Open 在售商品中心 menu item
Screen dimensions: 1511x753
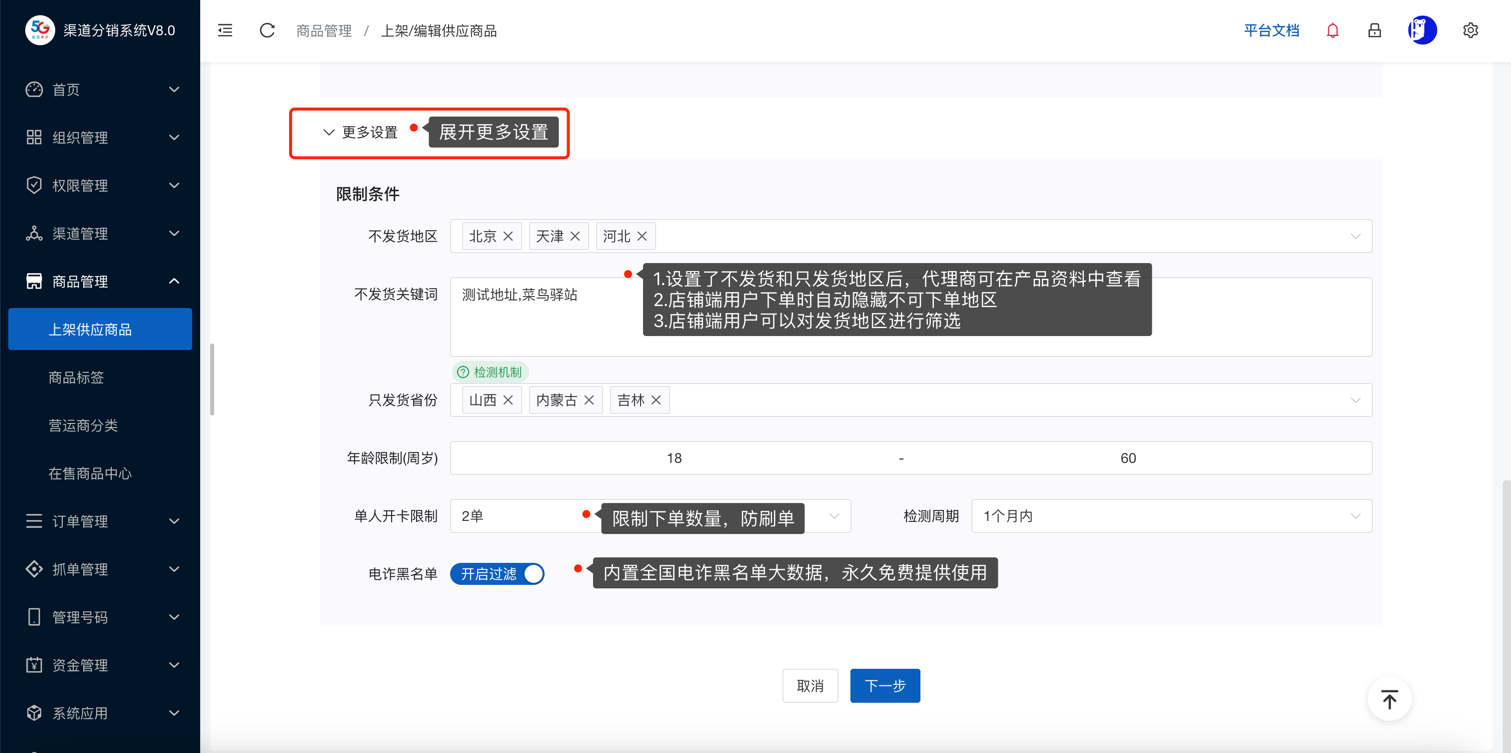tap(90, 473)
